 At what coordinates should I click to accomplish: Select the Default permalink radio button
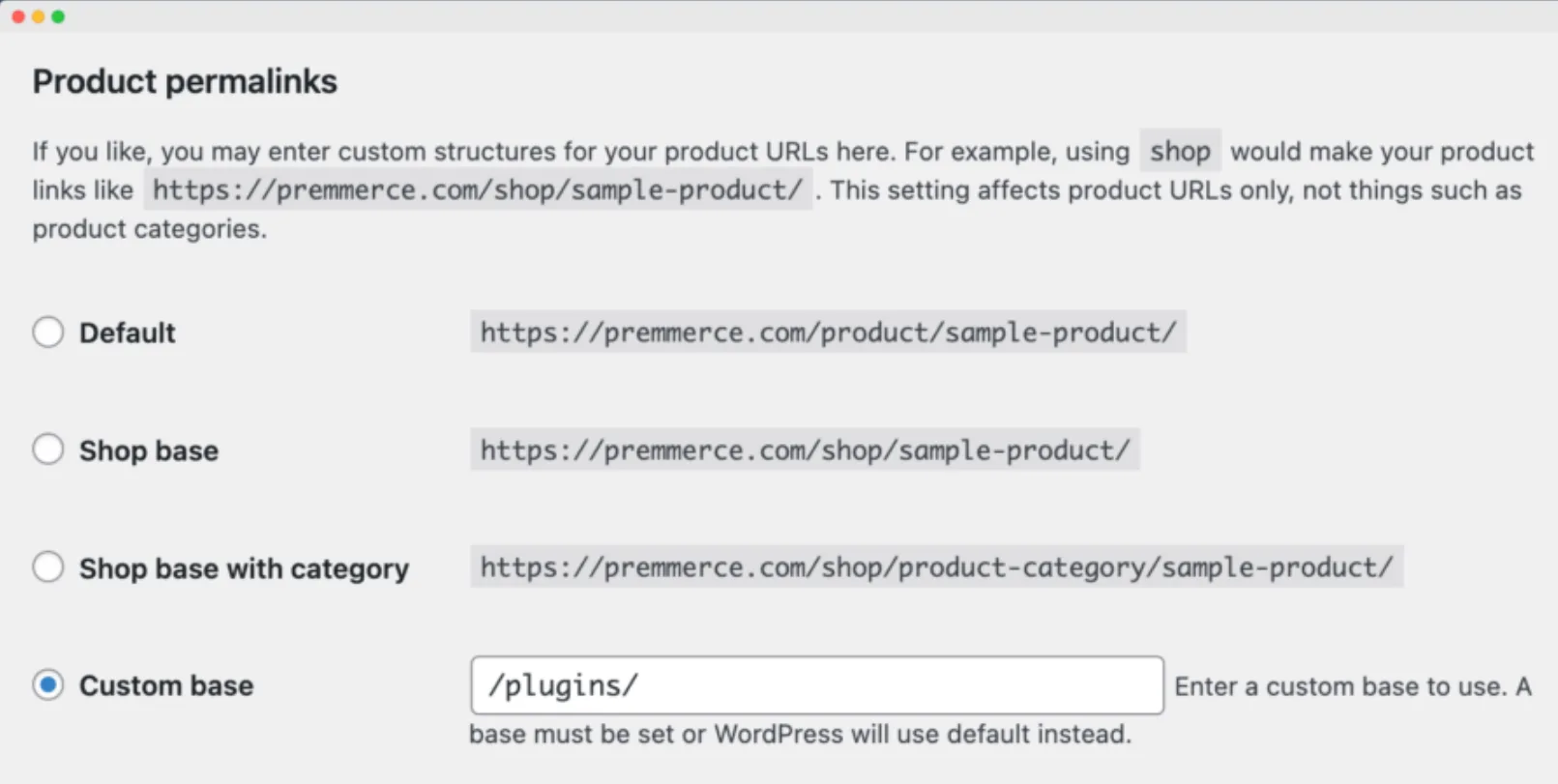coord(48,333)
